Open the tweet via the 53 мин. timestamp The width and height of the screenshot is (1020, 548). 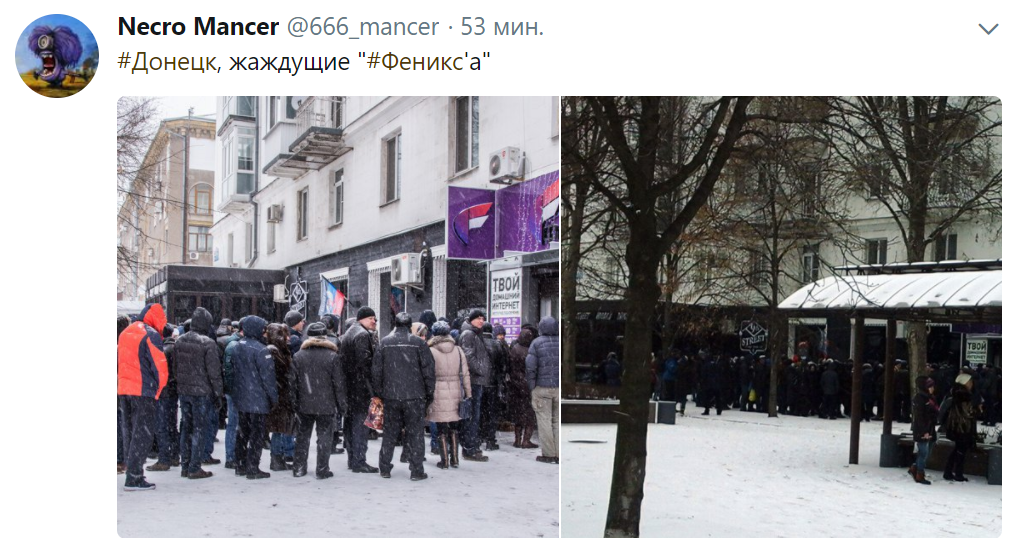click(502, 27)
